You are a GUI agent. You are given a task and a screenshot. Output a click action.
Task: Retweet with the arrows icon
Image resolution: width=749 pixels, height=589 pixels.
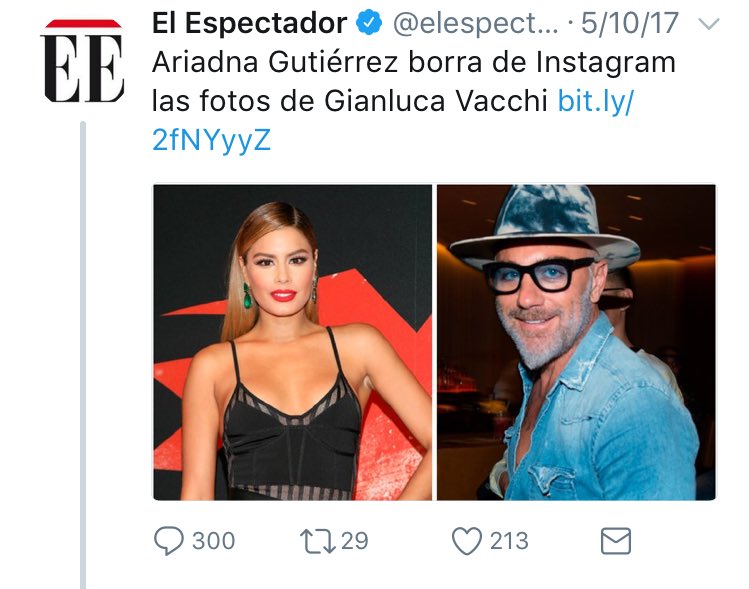click(318, 541)
